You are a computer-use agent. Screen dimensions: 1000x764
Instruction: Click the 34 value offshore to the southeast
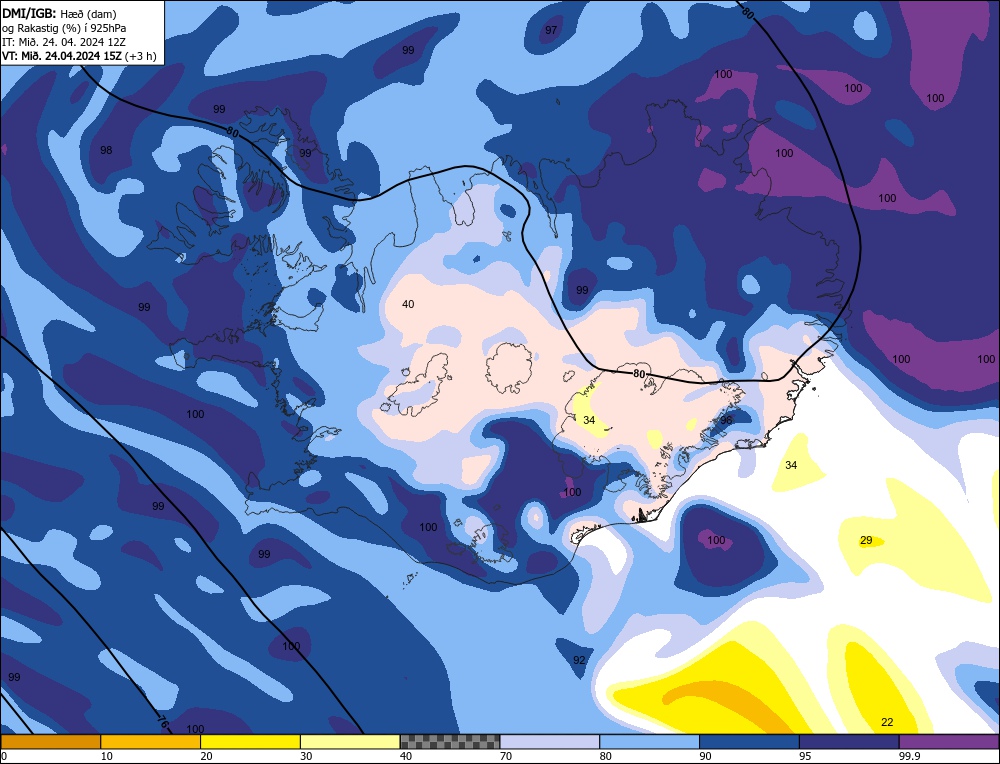coord(791,465)
